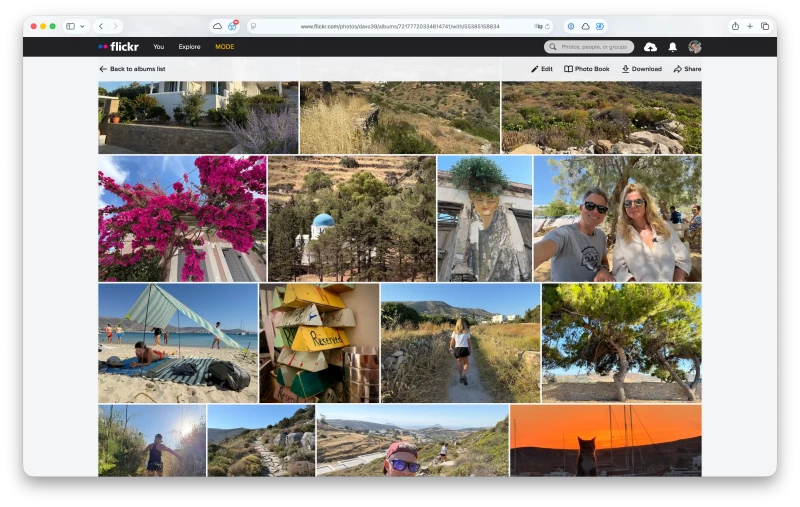Open the You menu

point(159,46)
